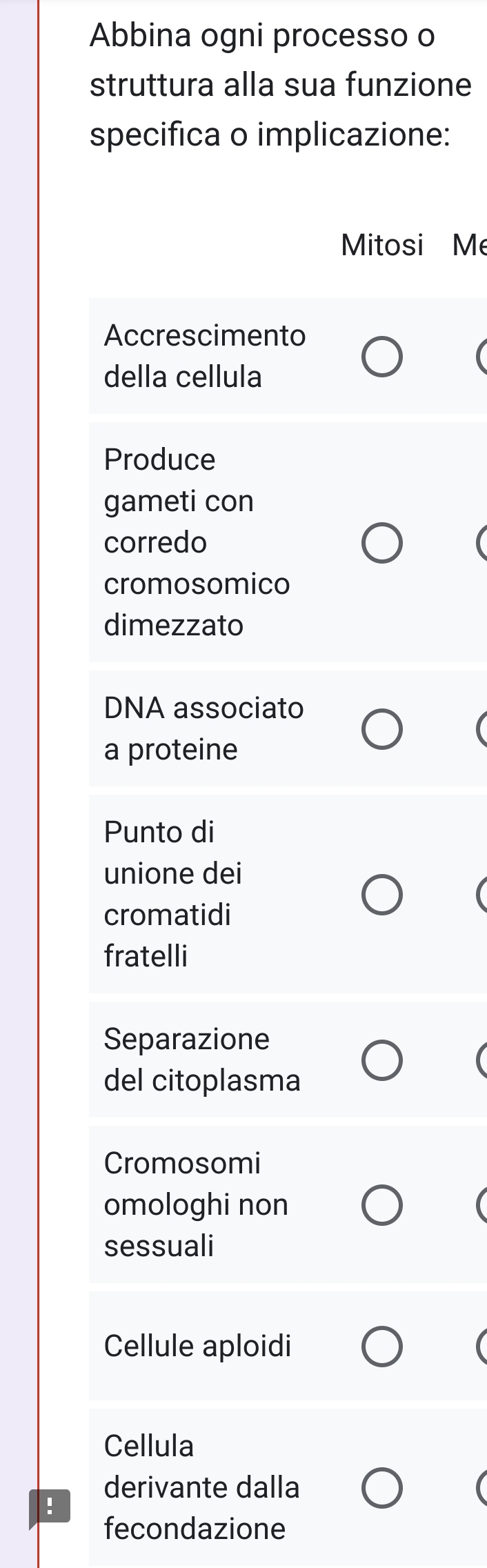Select second-column option for Accrescimento della cellula

[482, 357]
